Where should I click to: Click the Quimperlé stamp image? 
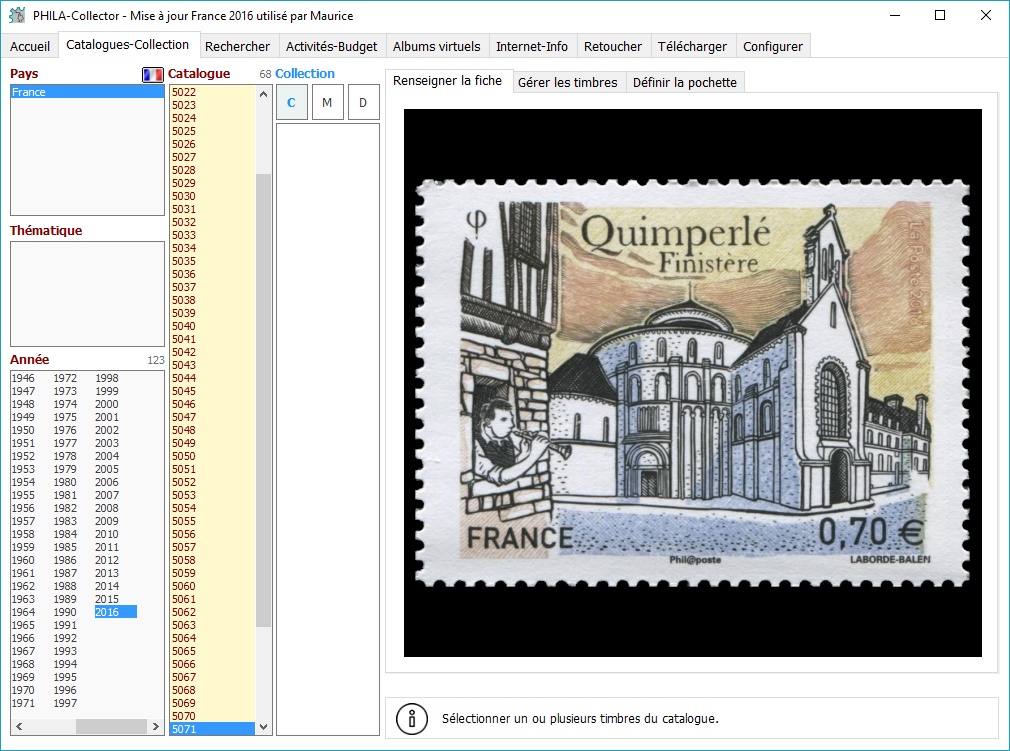pos(692,383)
